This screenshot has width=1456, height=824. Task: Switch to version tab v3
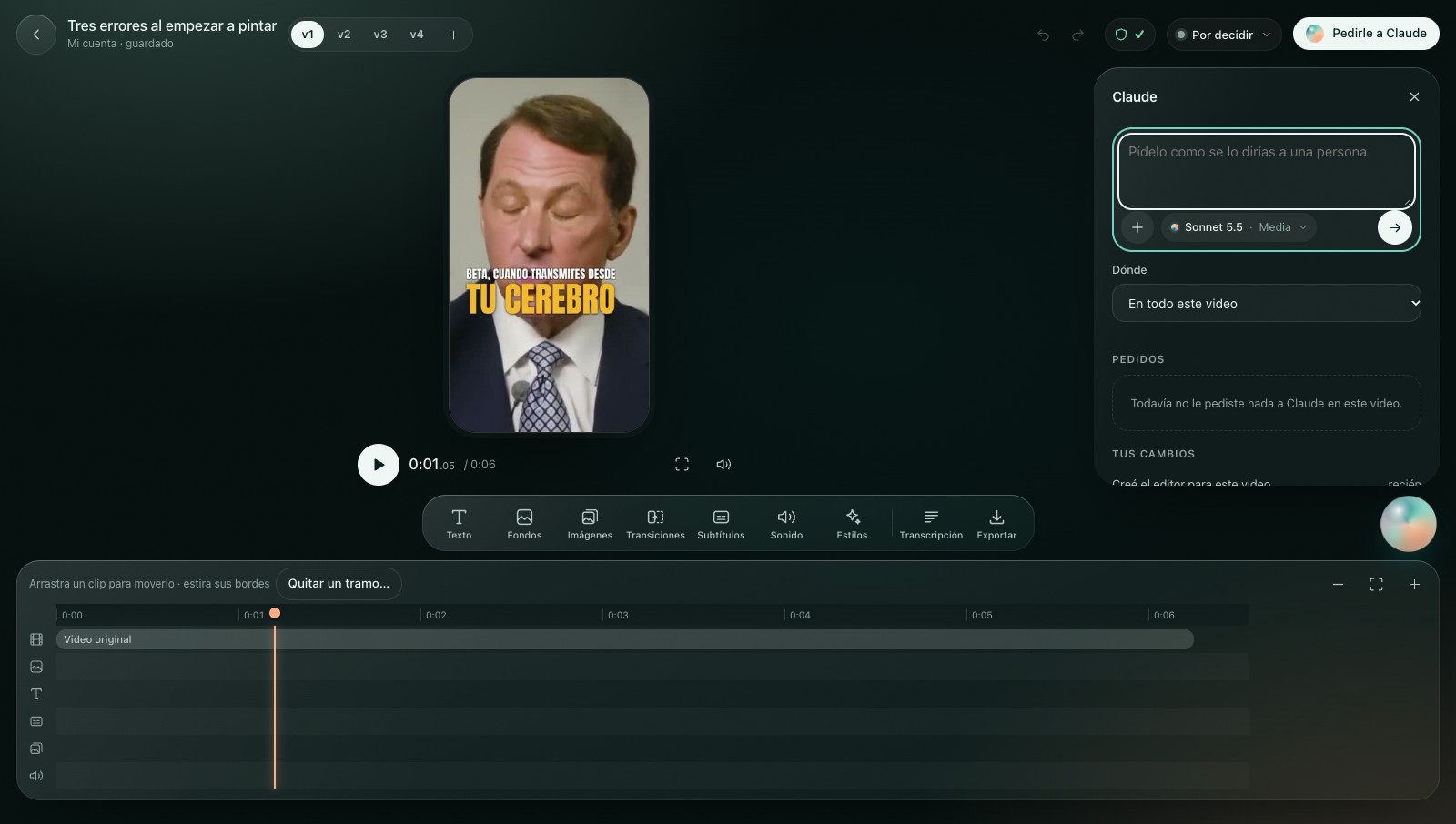point(380,35)
